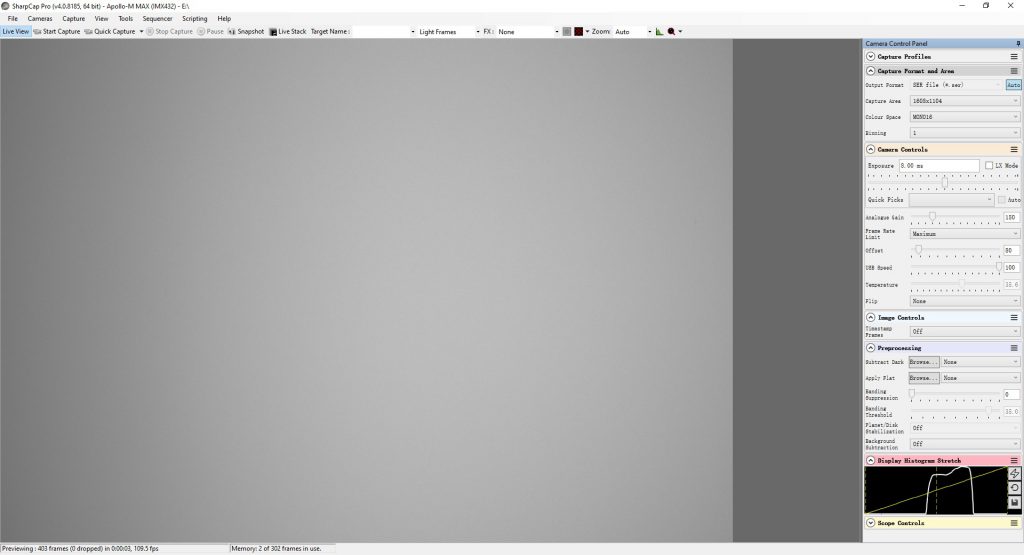Enable the LX Mode checkbox
Image resolution: width=1024 pixels, height=555 pixels.
pos(989,165)
